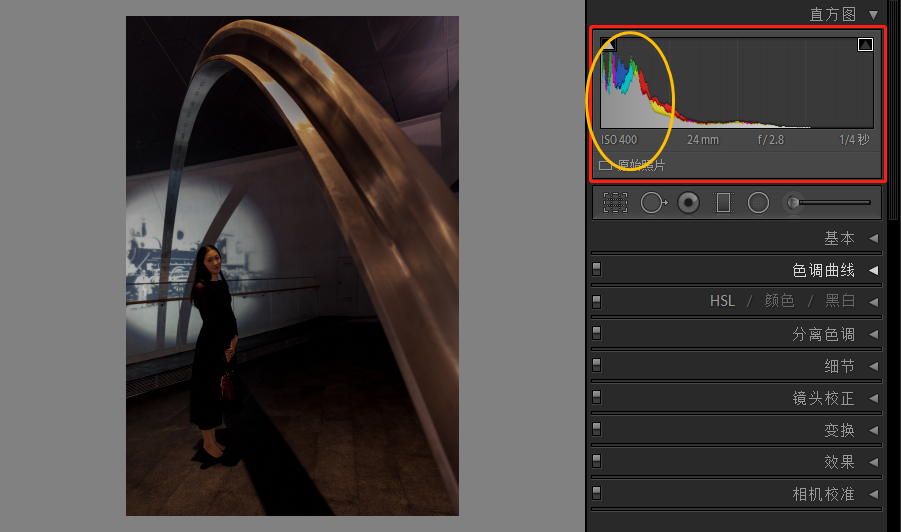The image size is (901, 532).
Task: Toggle the 色调曲线 panel on/off switch
Action: [x=597, y=268]
